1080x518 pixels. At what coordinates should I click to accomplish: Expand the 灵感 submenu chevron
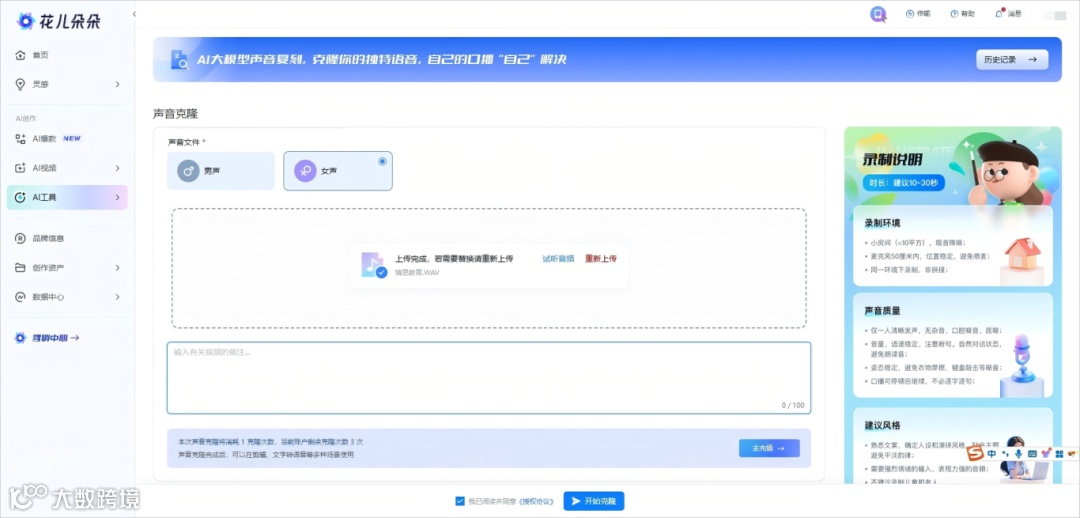pos(117,84)
